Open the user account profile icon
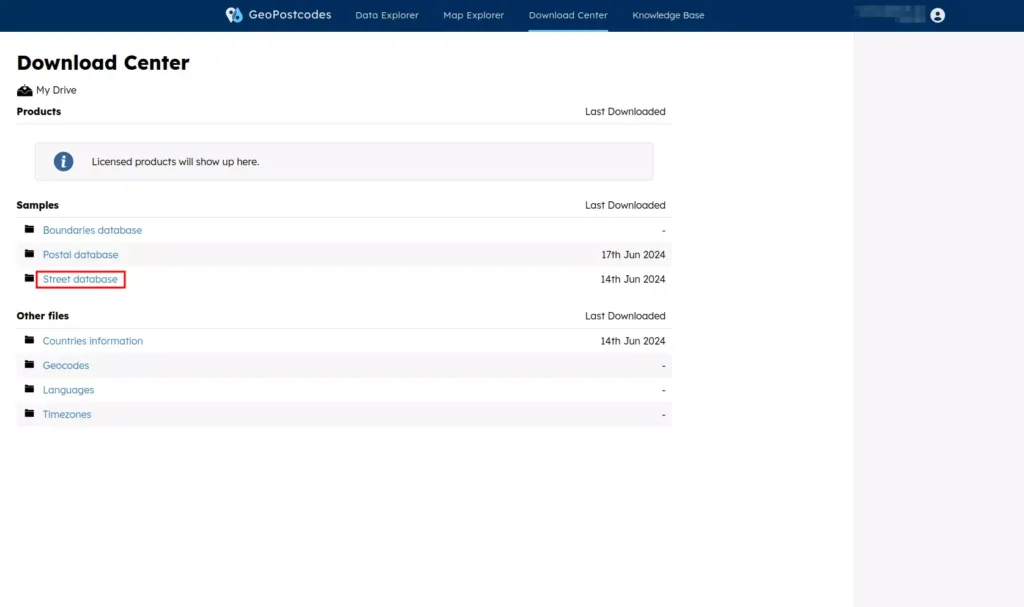This screenshot has height=607, width=1024. click(x=937, y=15)
